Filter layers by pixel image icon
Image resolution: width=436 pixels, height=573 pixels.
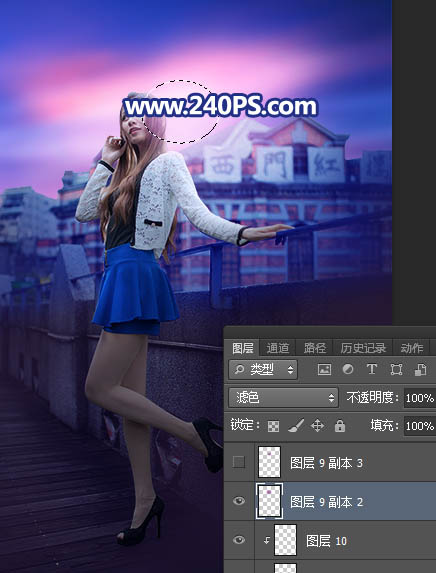point(324,369)
